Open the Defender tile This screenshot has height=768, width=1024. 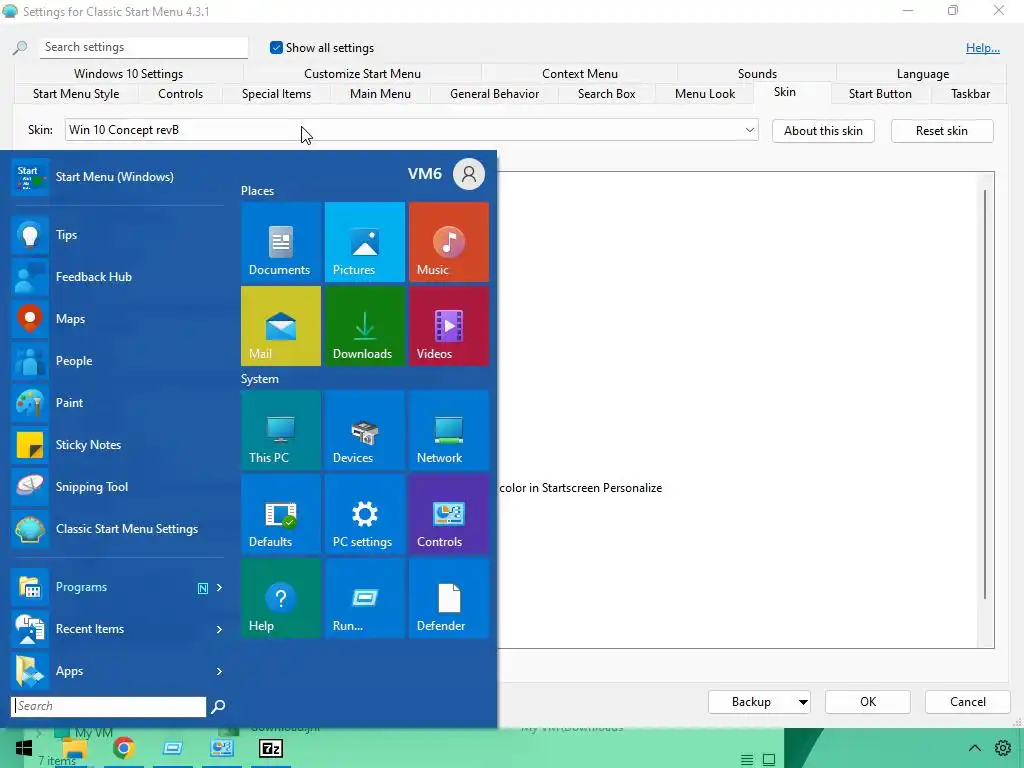449,598
